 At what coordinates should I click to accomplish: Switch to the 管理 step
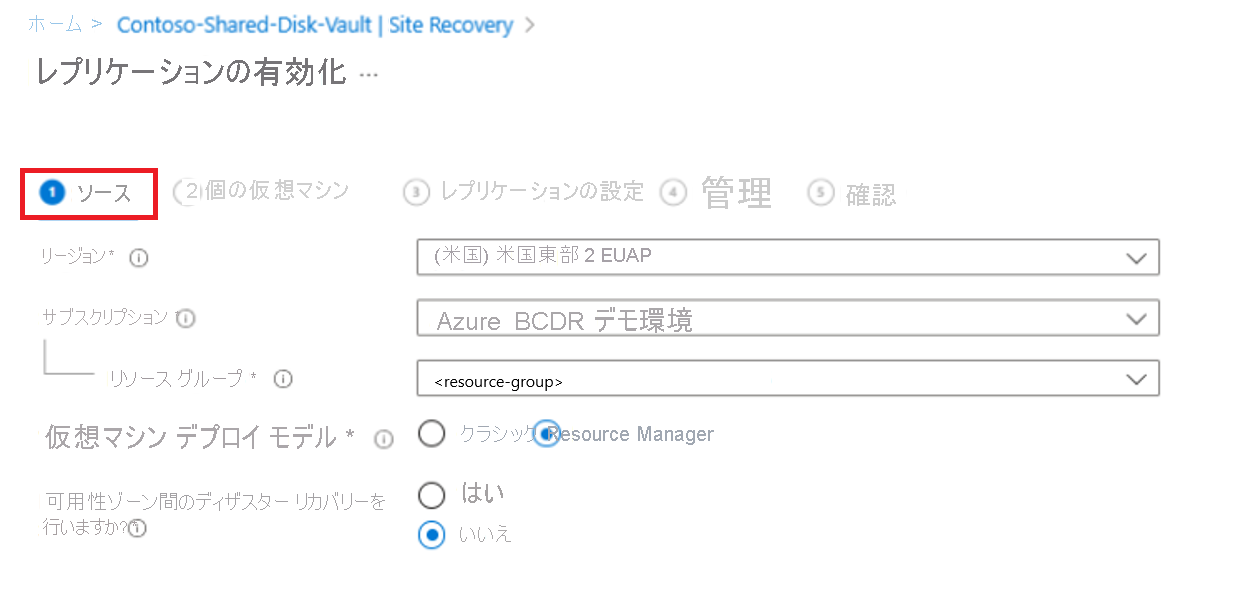click(737, 192)
